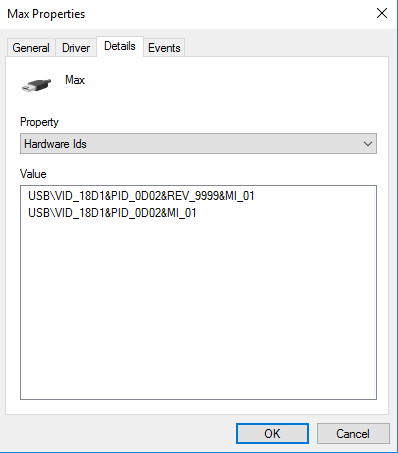Go to the Events tab
The height and width of the screenshot is (453, 398).
tap(164, 48)
